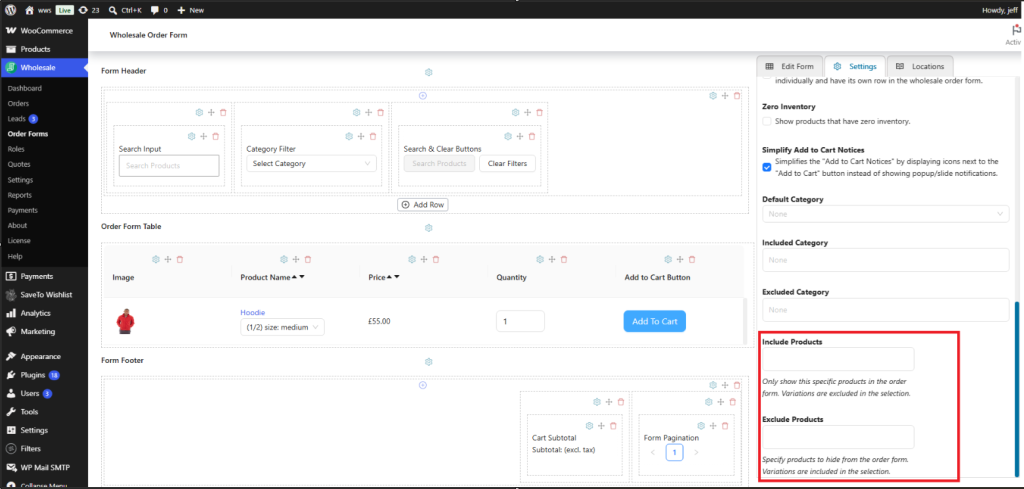Click the WordPress logo icon in the admin bar
Screen dimensions: 1024x489
pyautogui.click(x=10, y=10)
